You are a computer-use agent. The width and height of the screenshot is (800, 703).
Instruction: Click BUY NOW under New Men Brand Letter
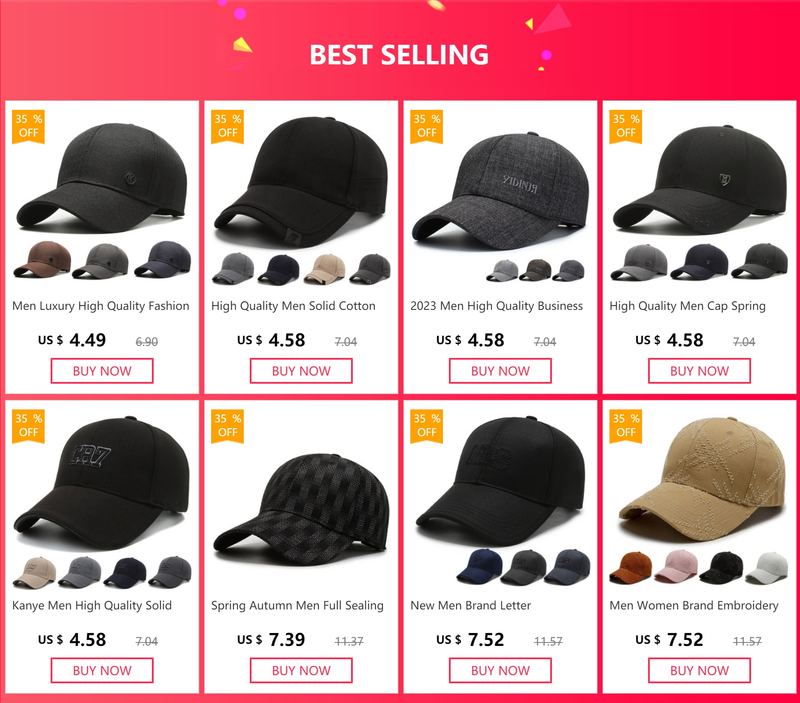click(x=500, y=670)
